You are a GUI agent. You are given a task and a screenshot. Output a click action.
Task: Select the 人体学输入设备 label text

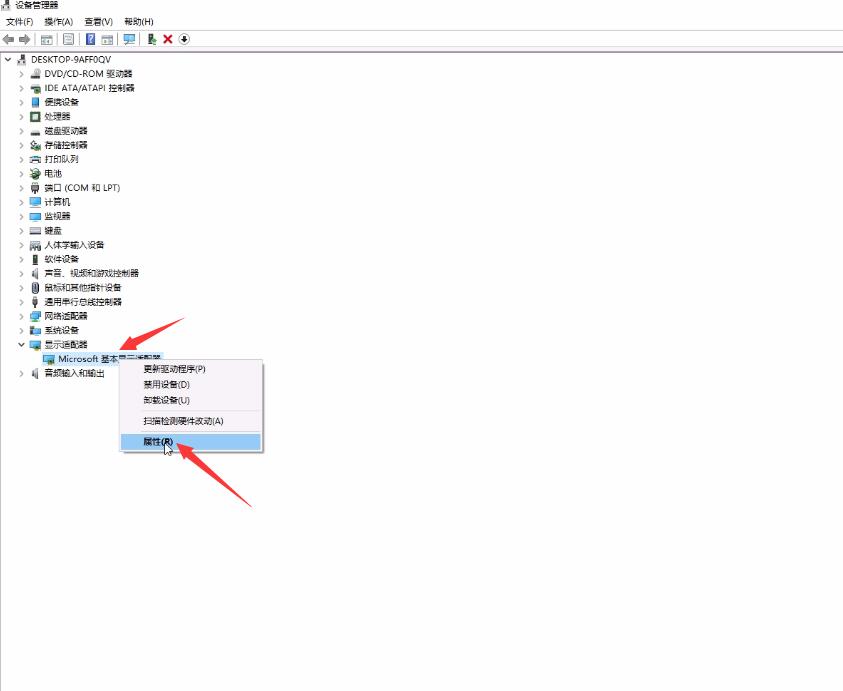pos(74,245)
